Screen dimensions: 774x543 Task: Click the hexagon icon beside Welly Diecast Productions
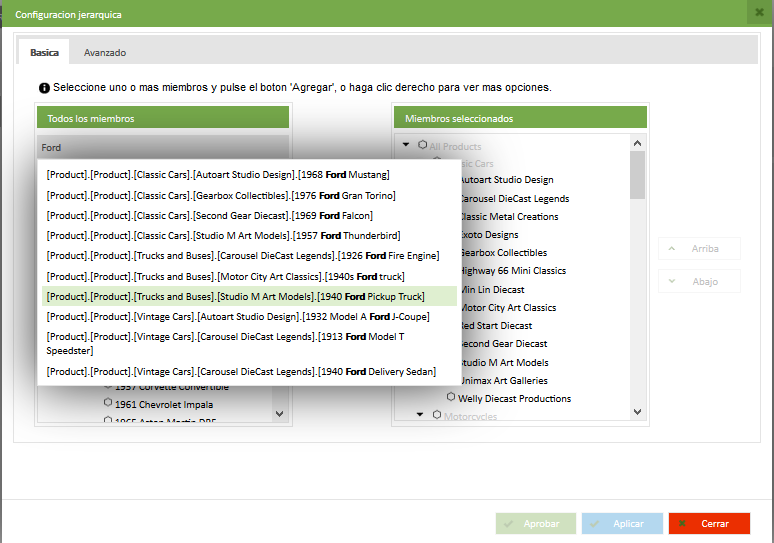[x=450, y=398]
